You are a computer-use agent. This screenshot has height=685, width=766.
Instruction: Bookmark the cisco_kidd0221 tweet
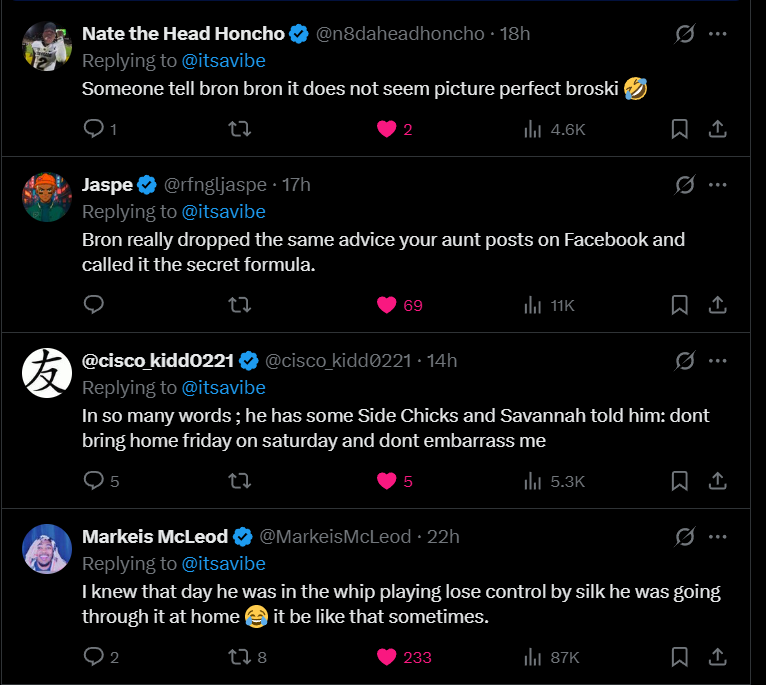click(679, 481)
